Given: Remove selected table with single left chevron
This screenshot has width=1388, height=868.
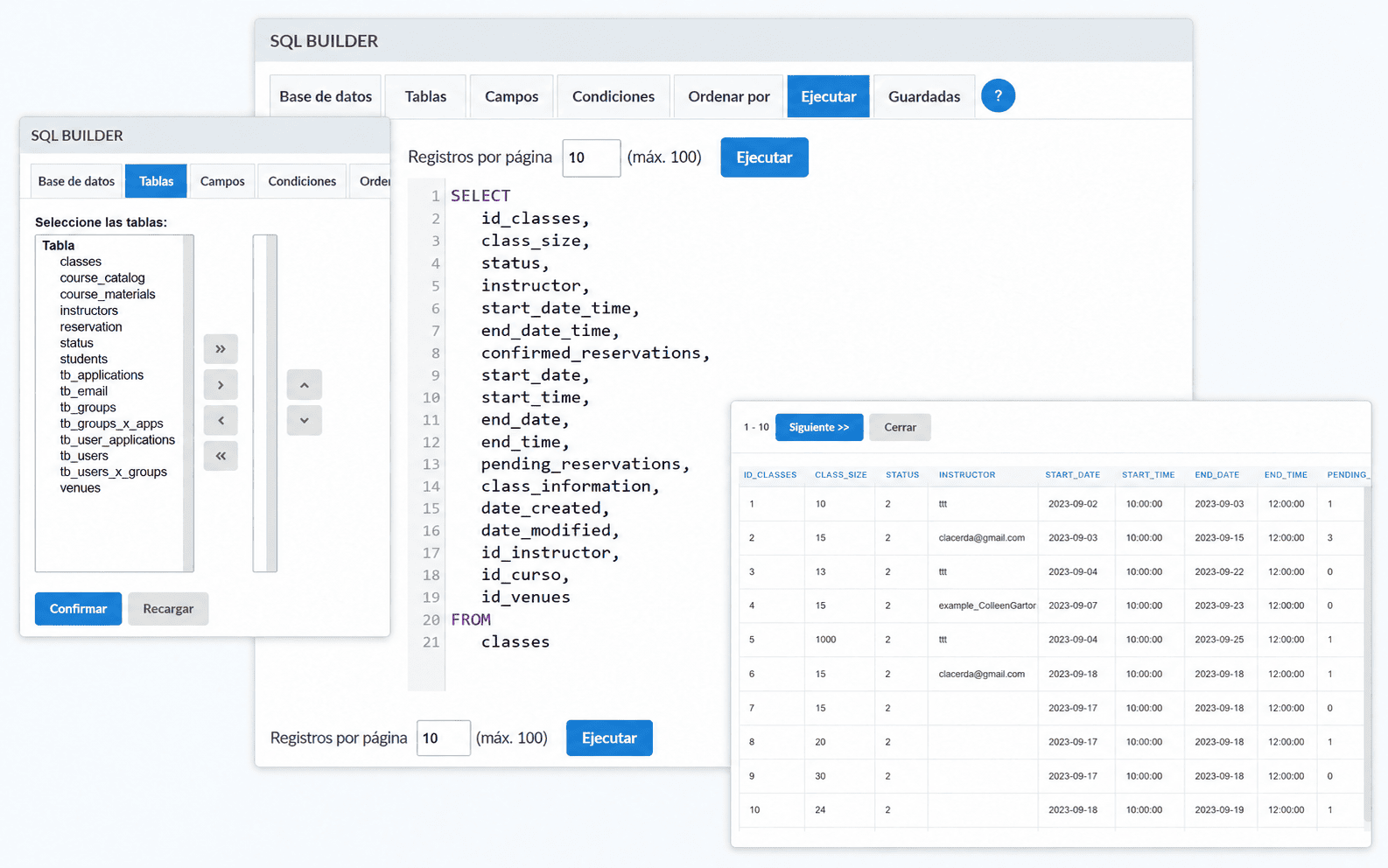Looking at the screenshot, I should coord(221,421).
